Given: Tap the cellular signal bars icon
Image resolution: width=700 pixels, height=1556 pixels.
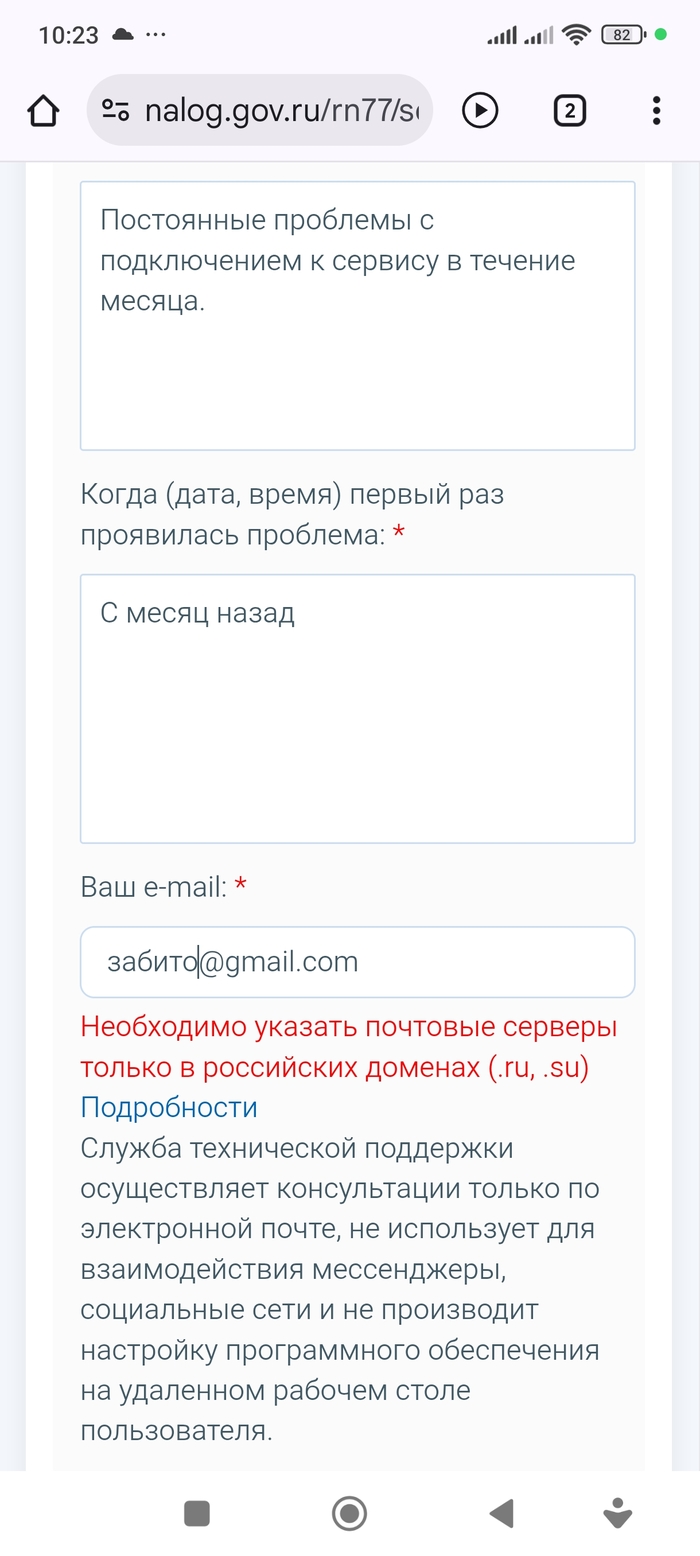Looking at the screenshot, I should 502,36.
